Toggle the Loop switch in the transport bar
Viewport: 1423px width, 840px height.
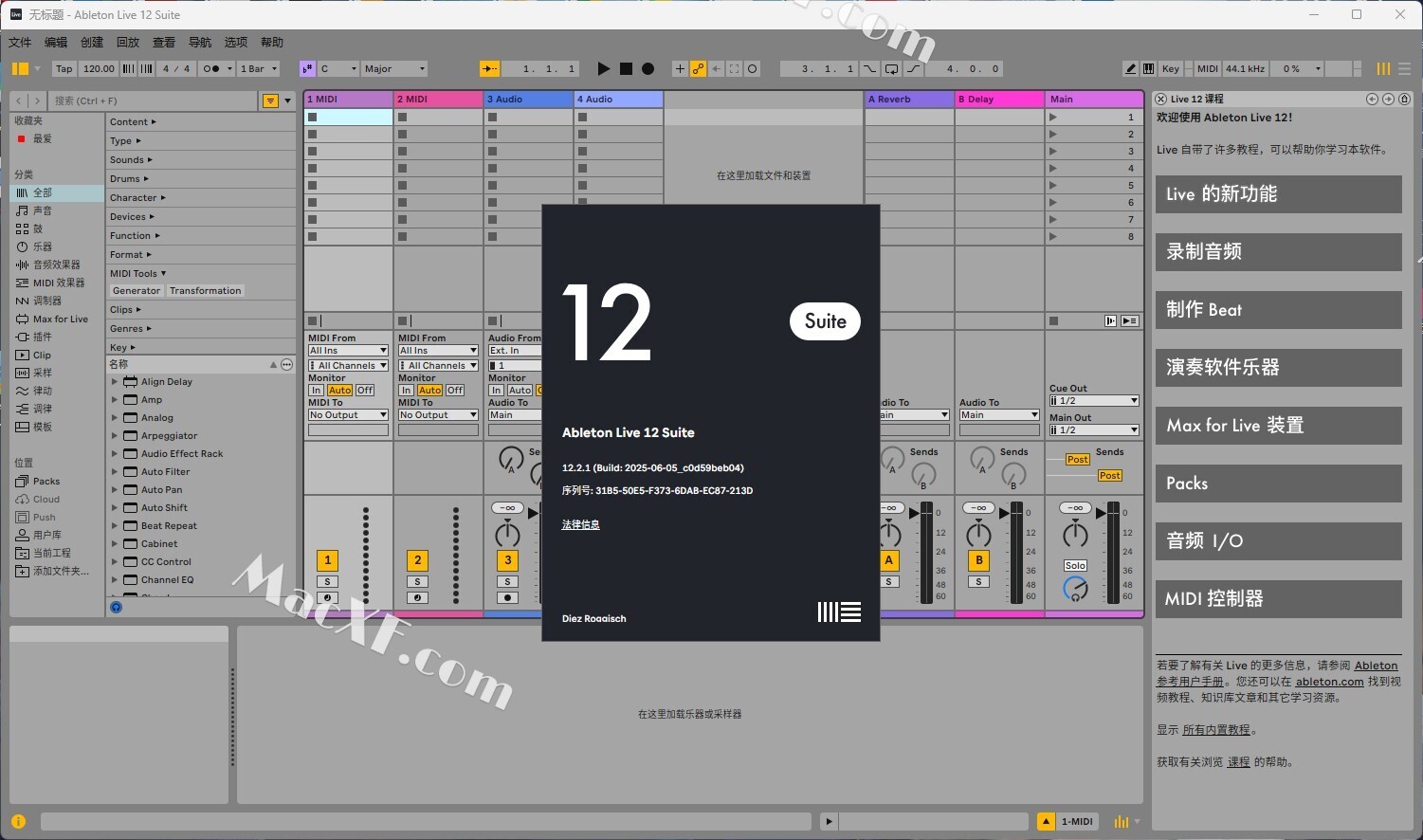891,68
